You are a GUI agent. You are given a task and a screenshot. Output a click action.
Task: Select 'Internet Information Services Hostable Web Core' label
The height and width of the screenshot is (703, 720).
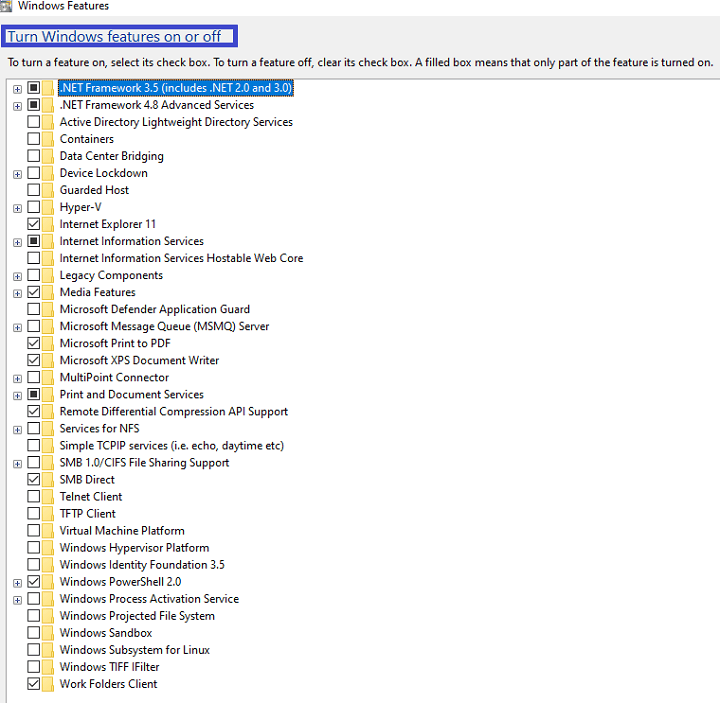click(x=181, y=258)
